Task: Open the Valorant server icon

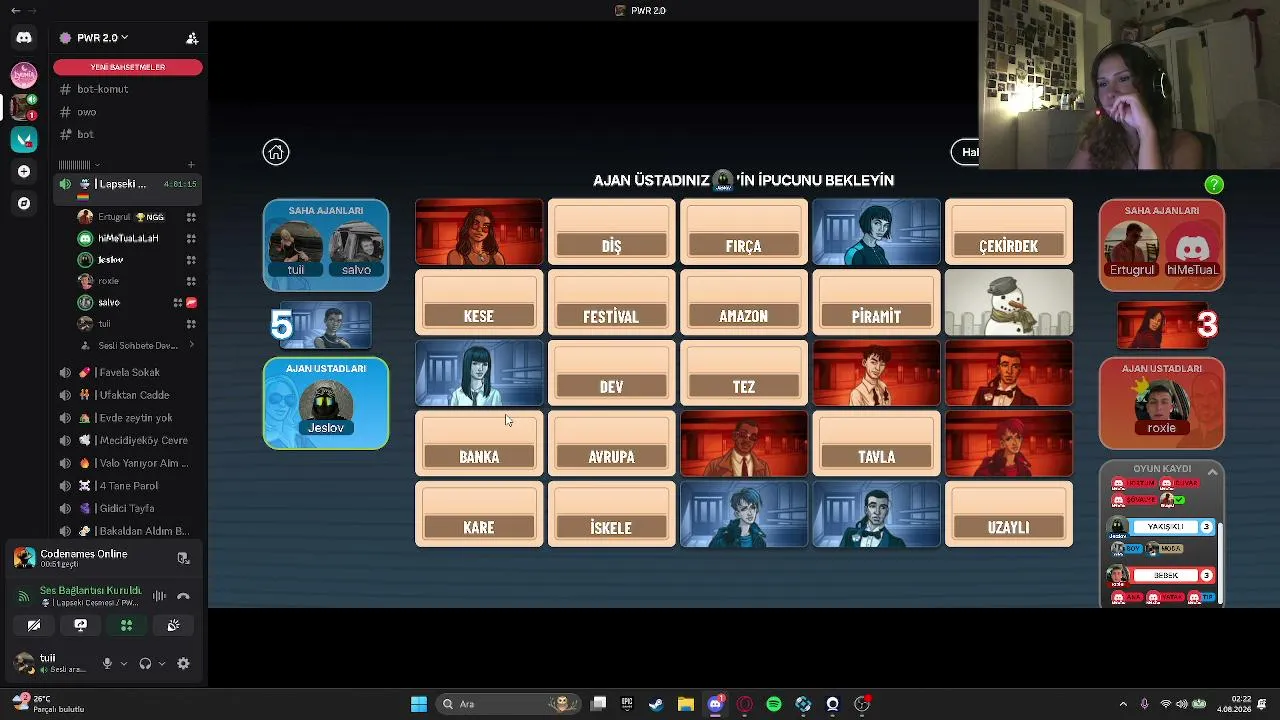Action: click(24, 140)
